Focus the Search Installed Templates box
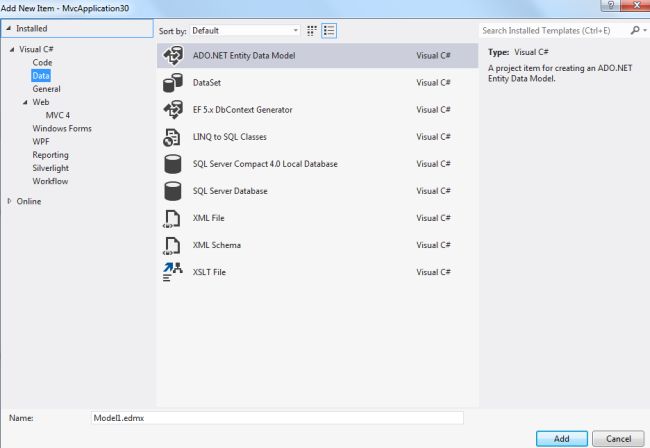This screenshot has width=650, height=448. [x=553, y=31]
